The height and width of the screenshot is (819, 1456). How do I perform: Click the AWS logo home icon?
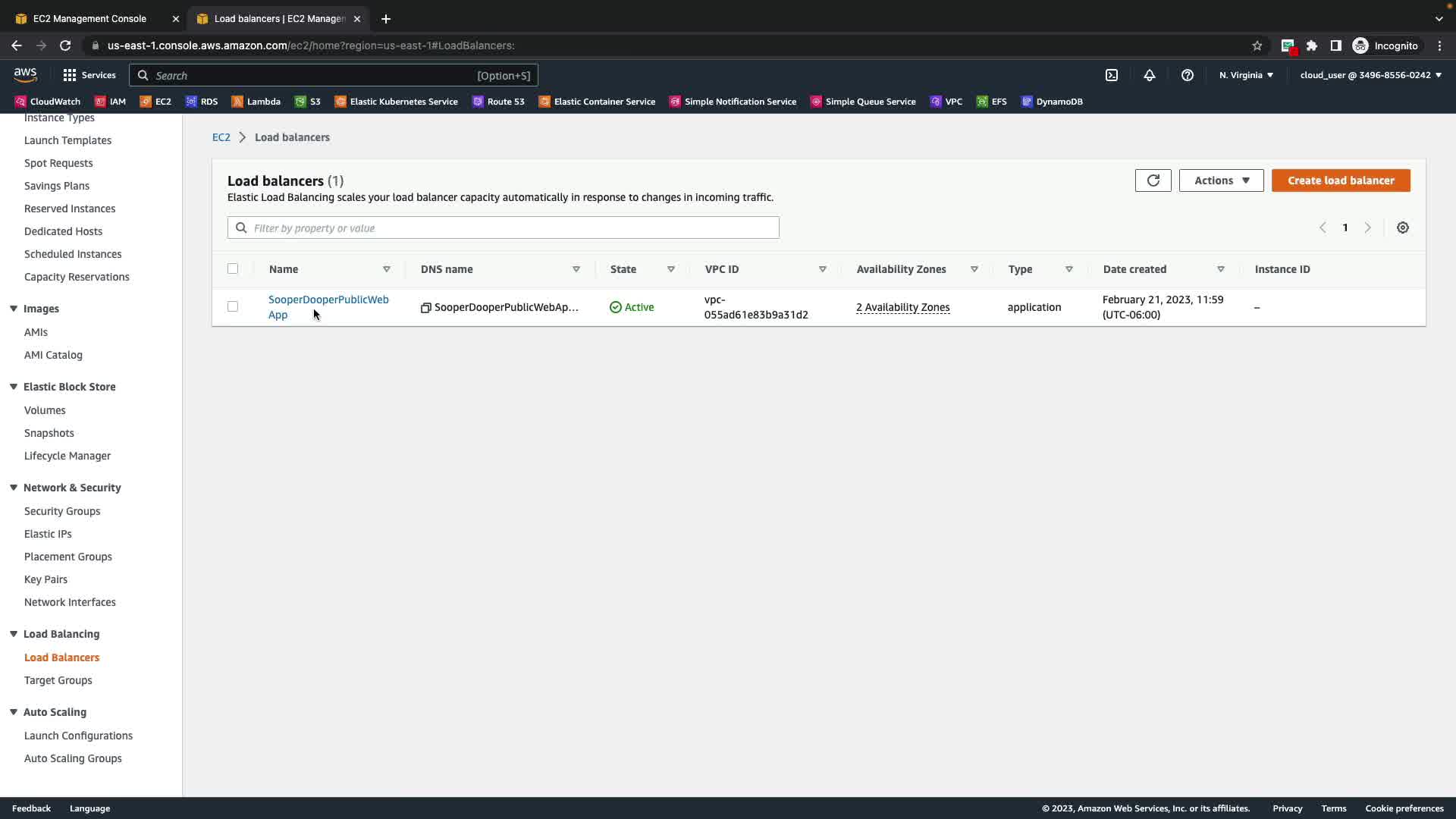[x=25, y=74]
